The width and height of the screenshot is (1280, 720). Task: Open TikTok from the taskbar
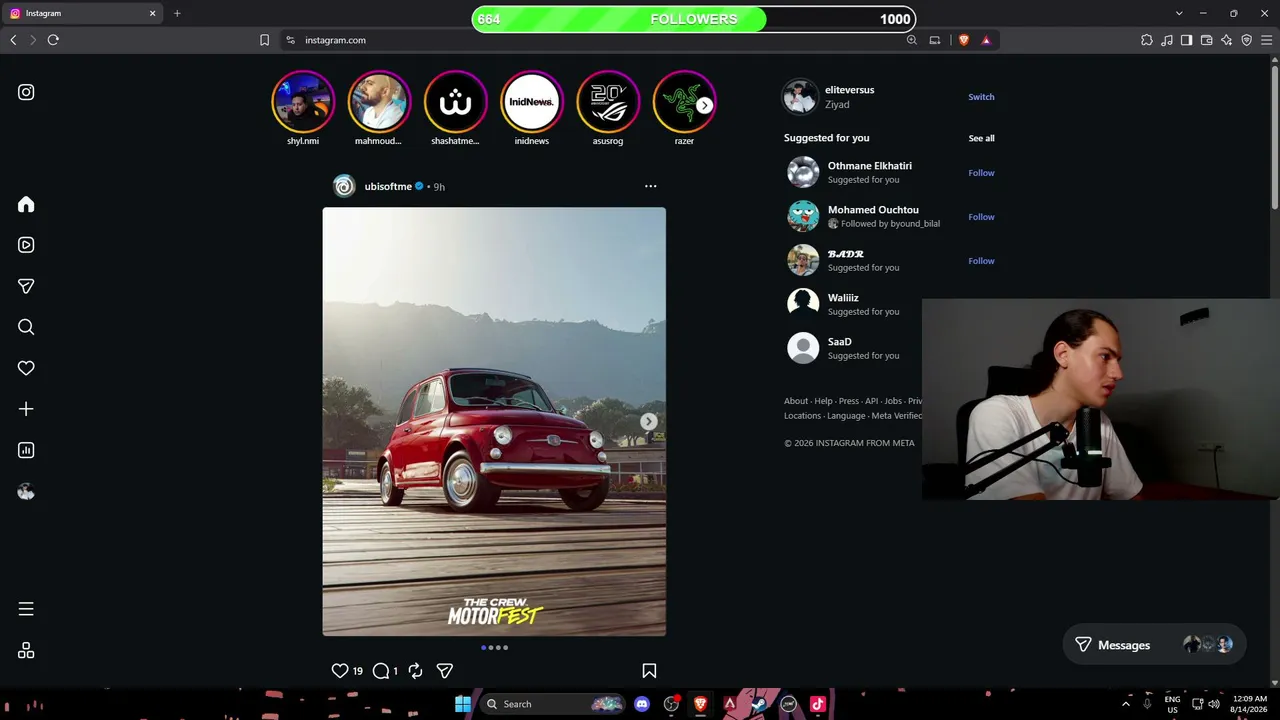tap(817, 704)
